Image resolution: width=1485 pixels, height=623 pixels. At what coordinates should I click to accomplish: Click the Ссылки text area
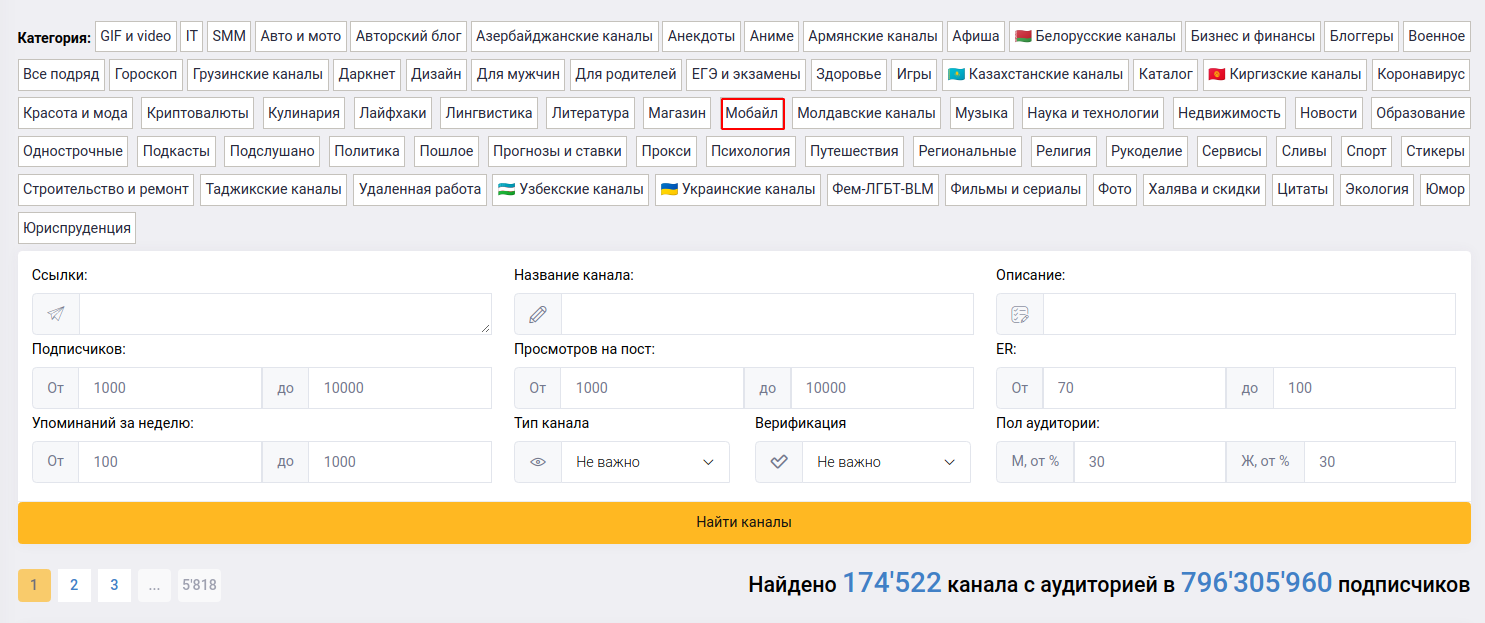point(286,314)
